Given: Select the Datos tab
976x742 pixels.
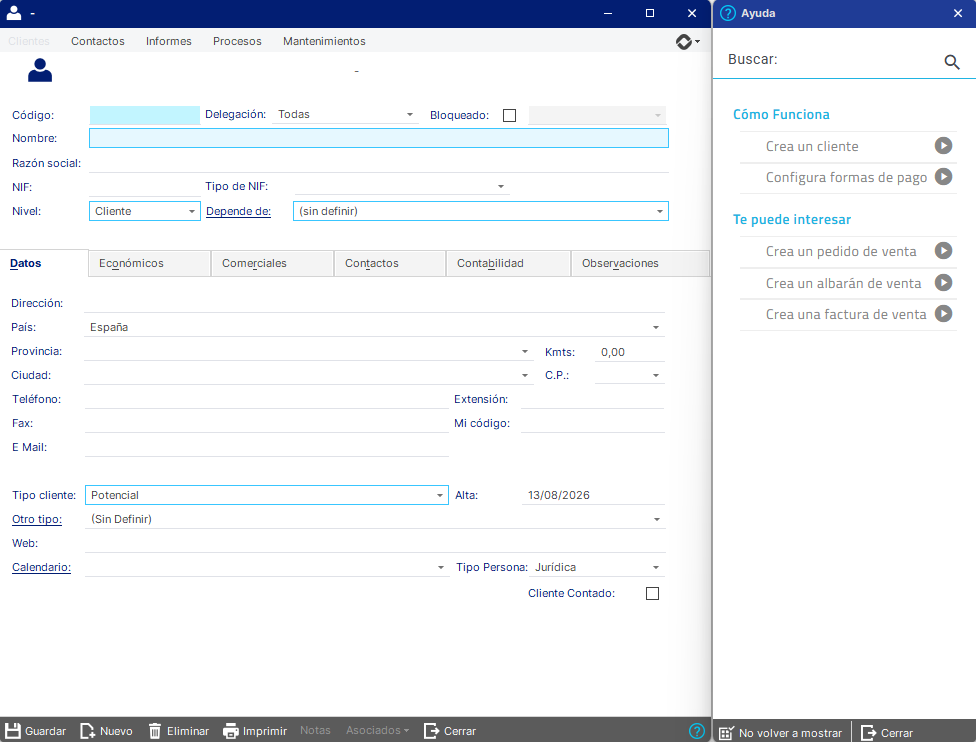Looking at the screenshot, I should click(44, 263).
